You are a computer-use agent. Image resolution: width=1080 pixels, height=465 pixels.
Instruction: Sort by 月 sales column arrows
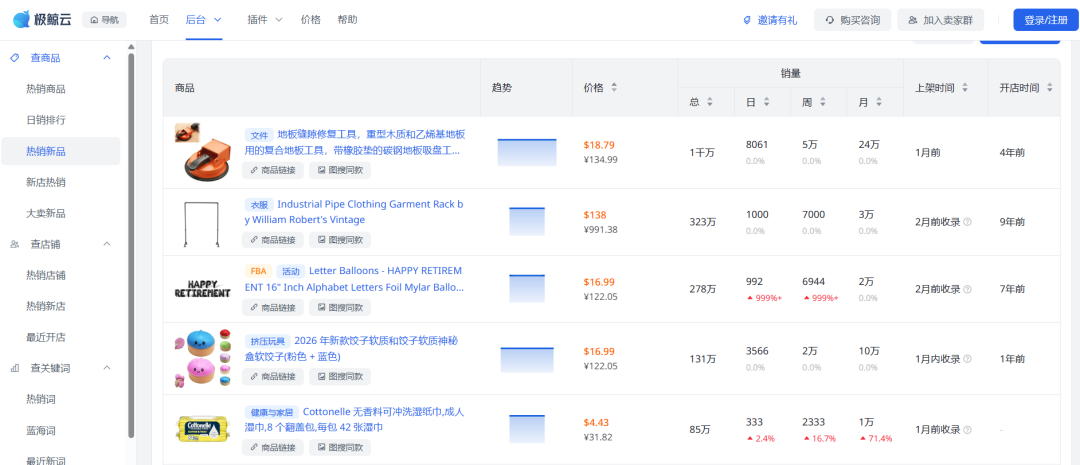879,102
